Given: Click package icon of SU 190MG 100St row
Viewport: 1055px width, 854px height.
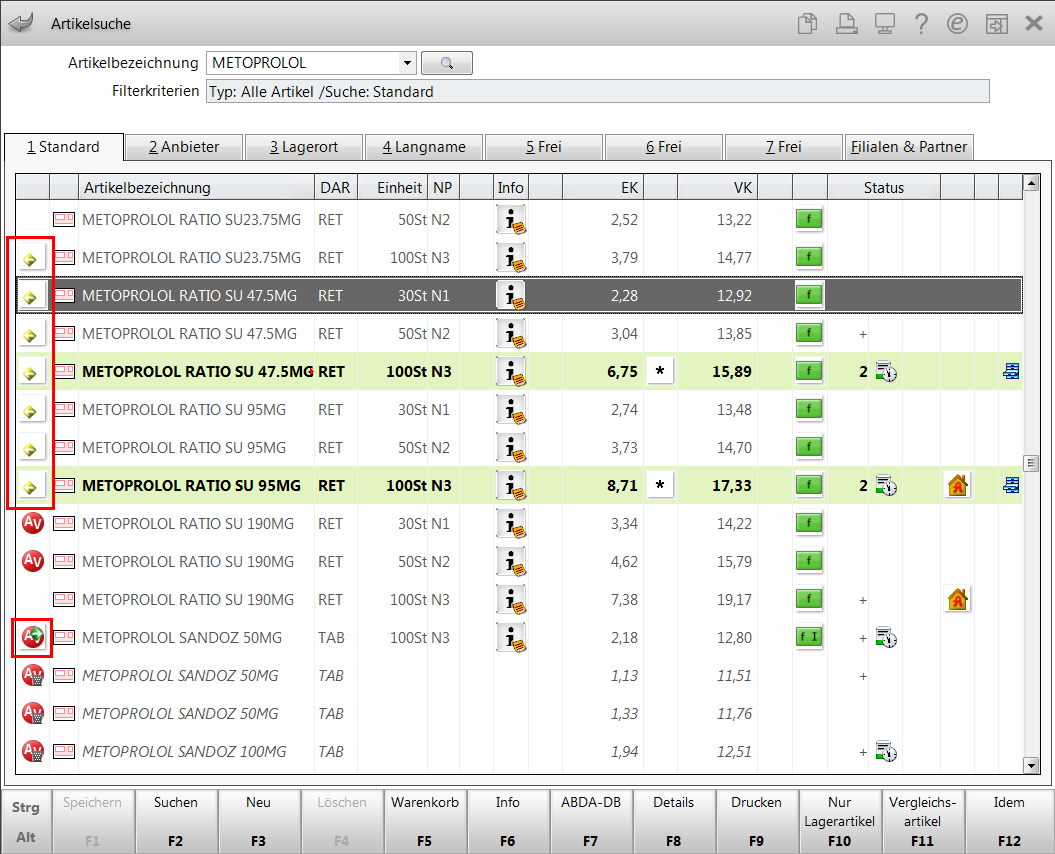Looking at the screenshot, I should 64,599.
